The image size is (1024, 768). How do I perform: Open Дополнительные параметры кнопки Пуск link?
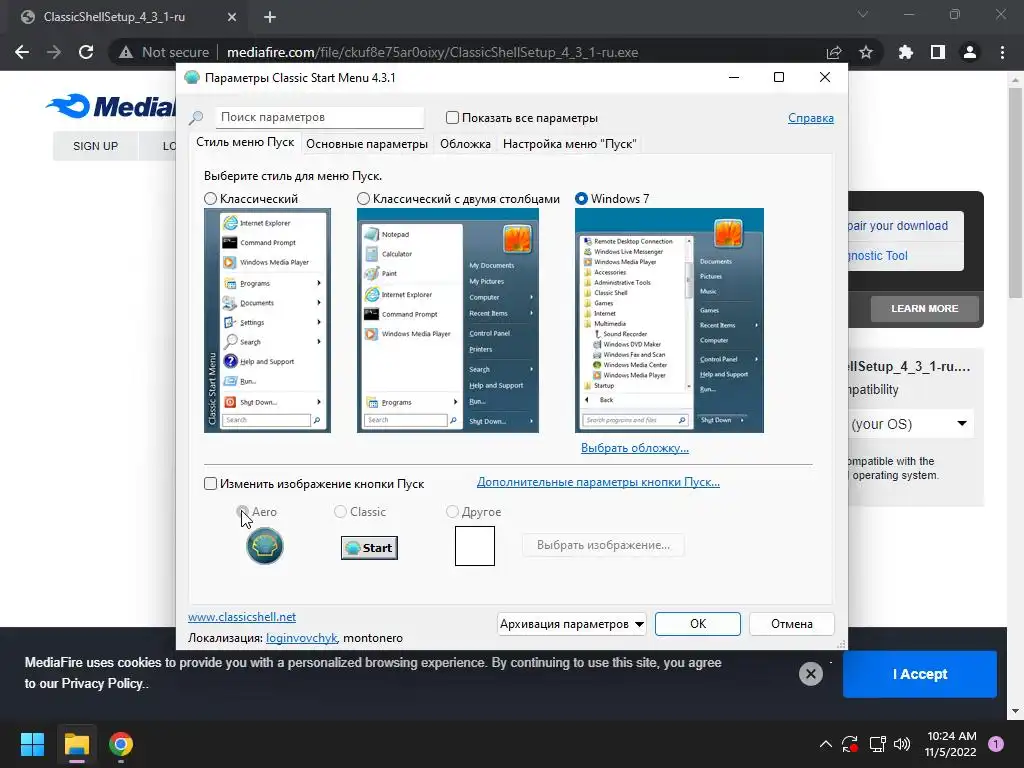(x=598, y=482)
